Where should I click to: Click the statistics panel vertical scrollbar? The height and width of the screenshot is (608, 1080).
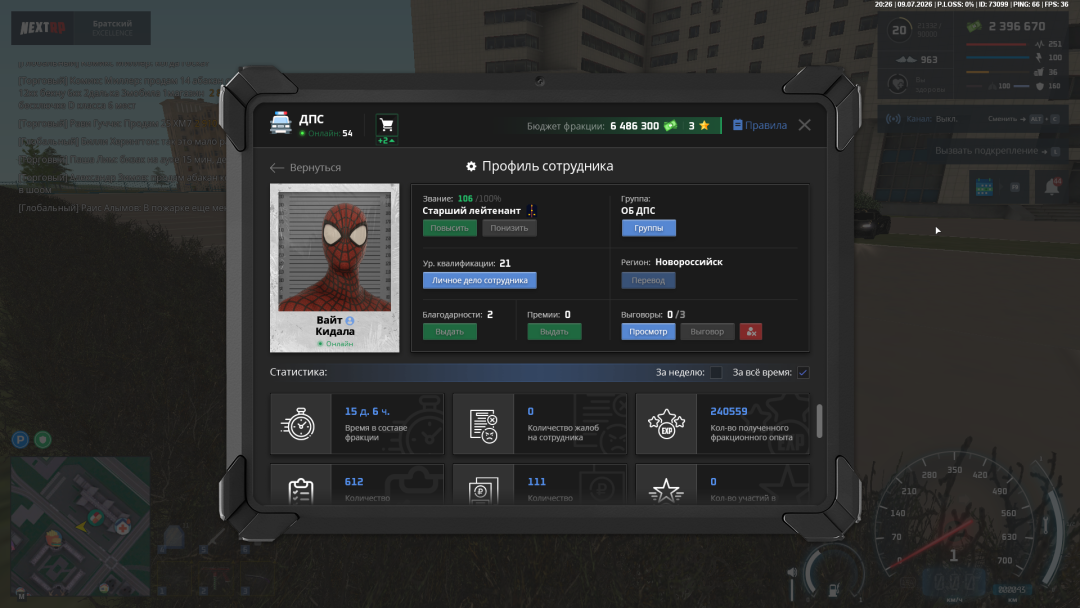(x=819, y=421)
